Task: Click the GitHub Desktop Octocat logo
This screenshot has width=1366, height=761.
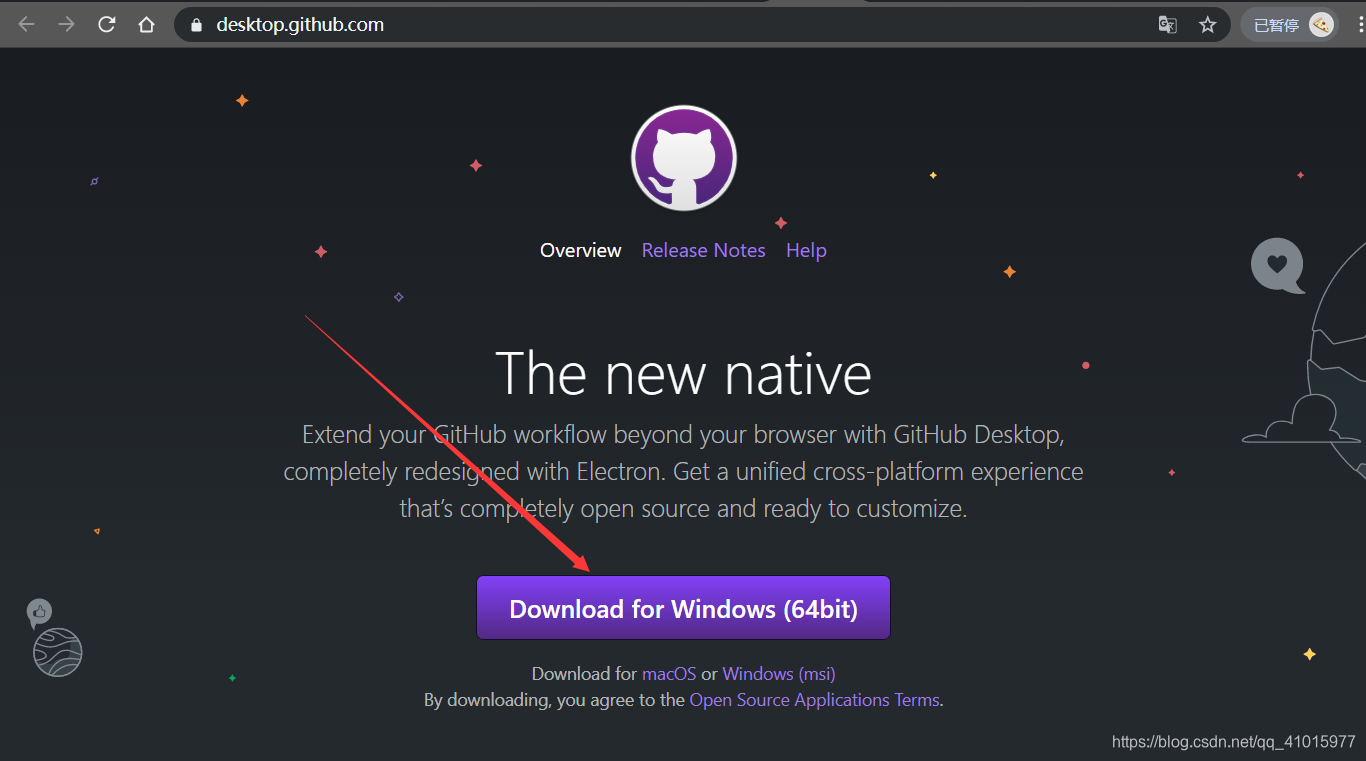Action: coord(684,158)
